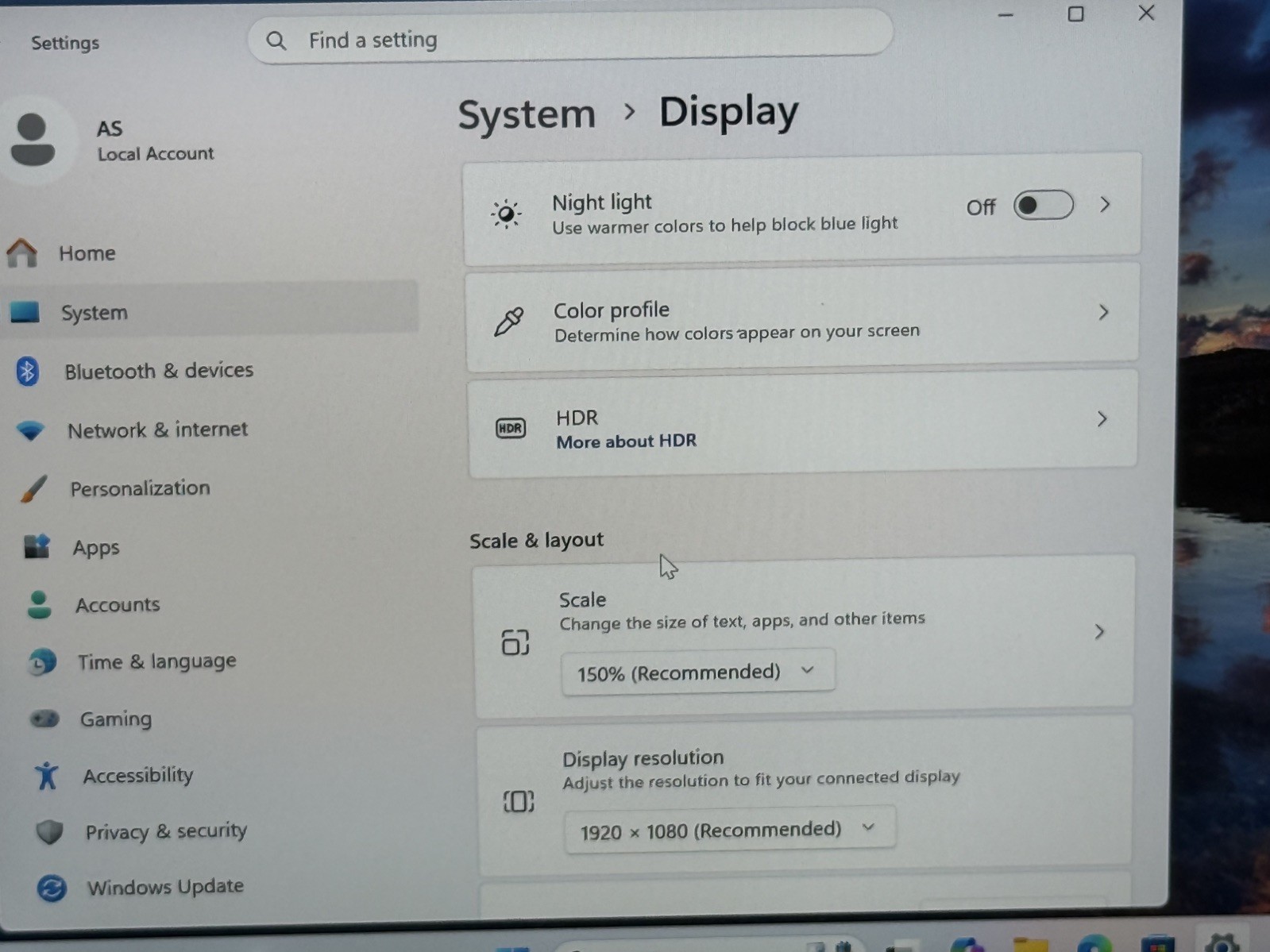
Task: Click the Privacy & security shield icon
Action: pos(49,832)
